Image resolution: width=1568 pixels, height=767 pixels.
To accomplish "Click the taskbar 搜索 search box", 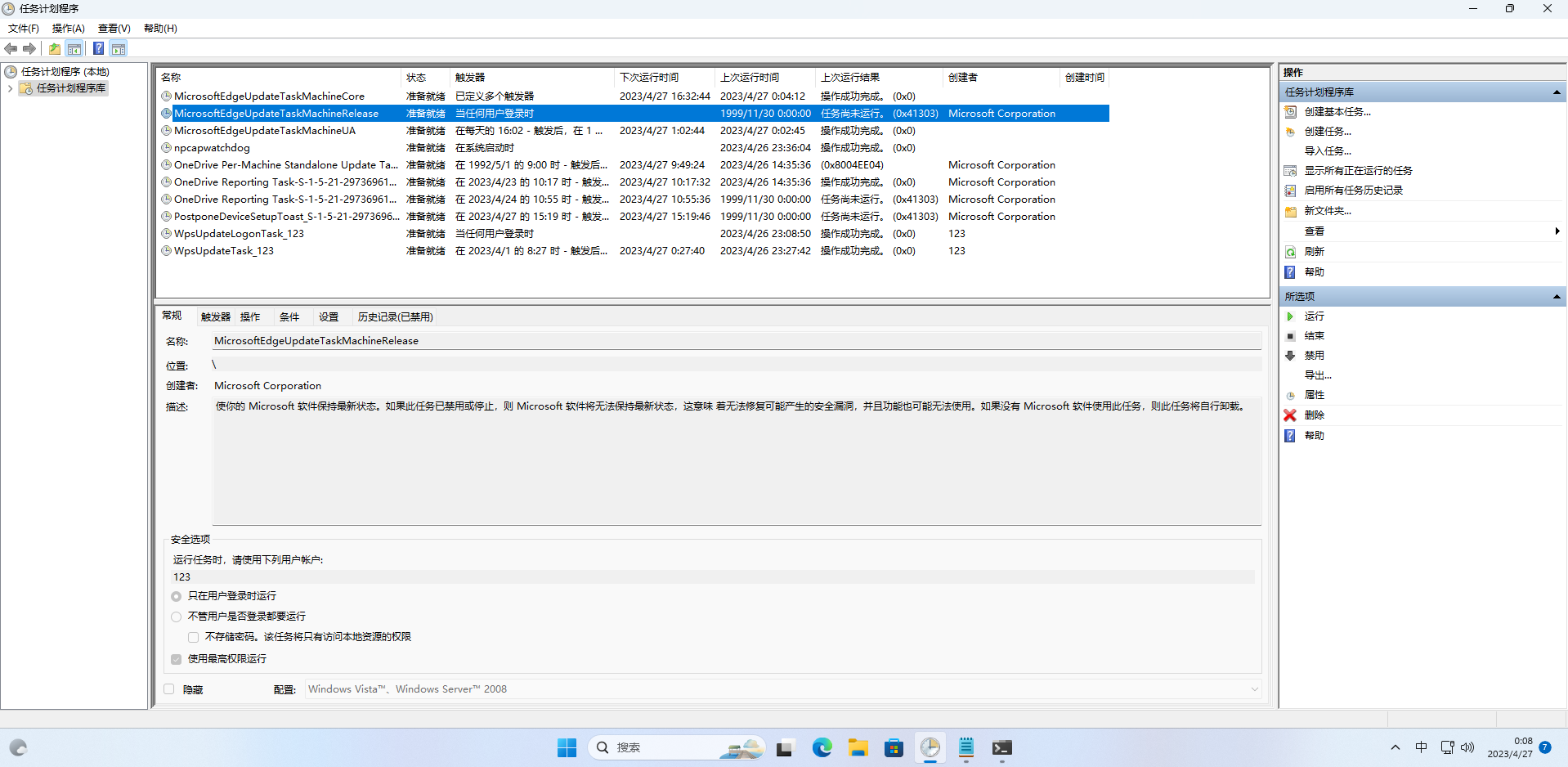I will pos(676,747).
